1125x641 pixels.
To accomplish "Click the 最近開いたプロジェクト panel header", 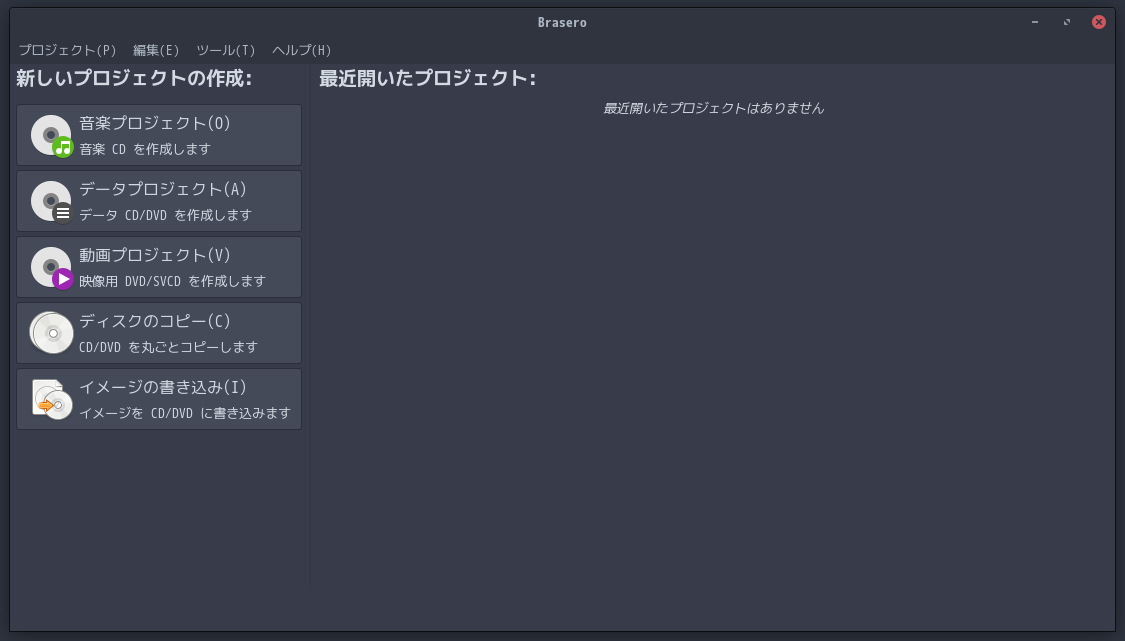I will (x=427, y=76).
